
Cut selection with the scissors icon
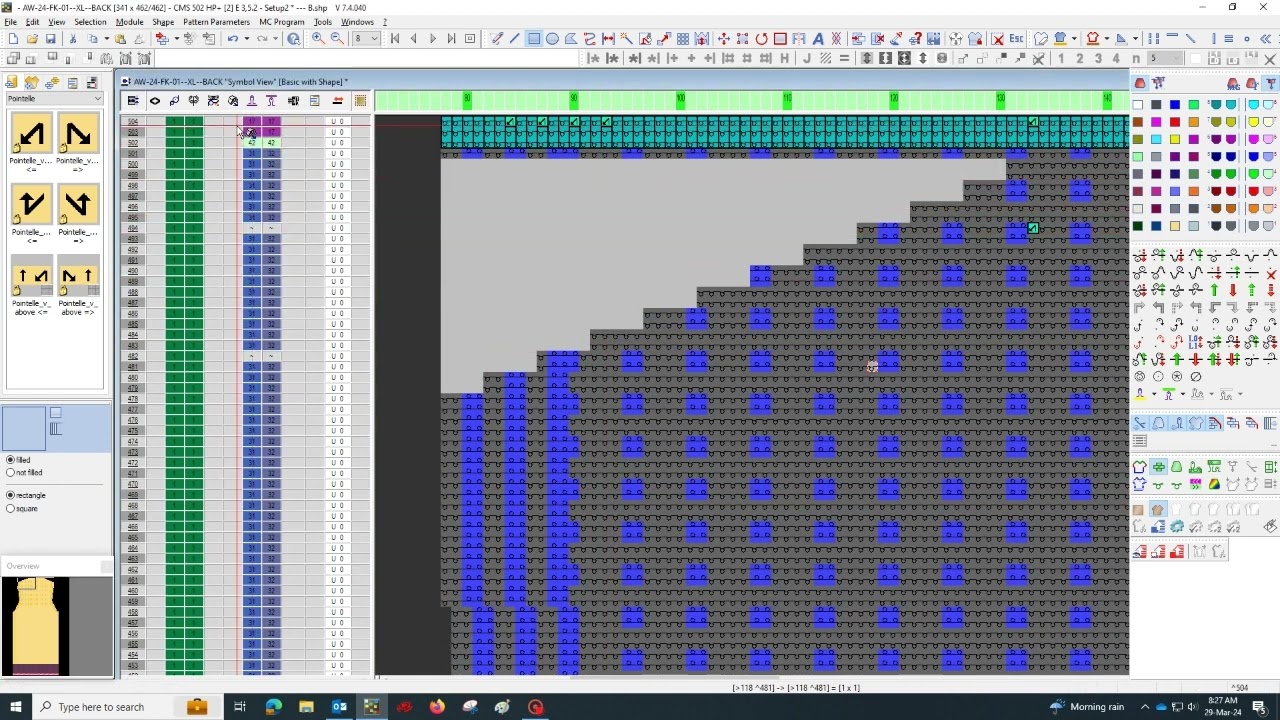tap(75, 39)
